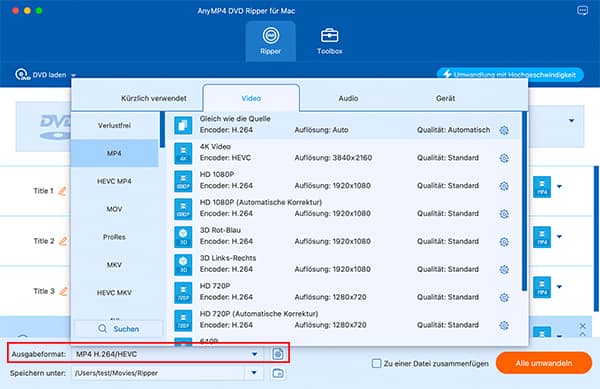The image size is (600, 389).
Task: Open the Kürzlich verwendet tab
Action: (x=153, y=98)
